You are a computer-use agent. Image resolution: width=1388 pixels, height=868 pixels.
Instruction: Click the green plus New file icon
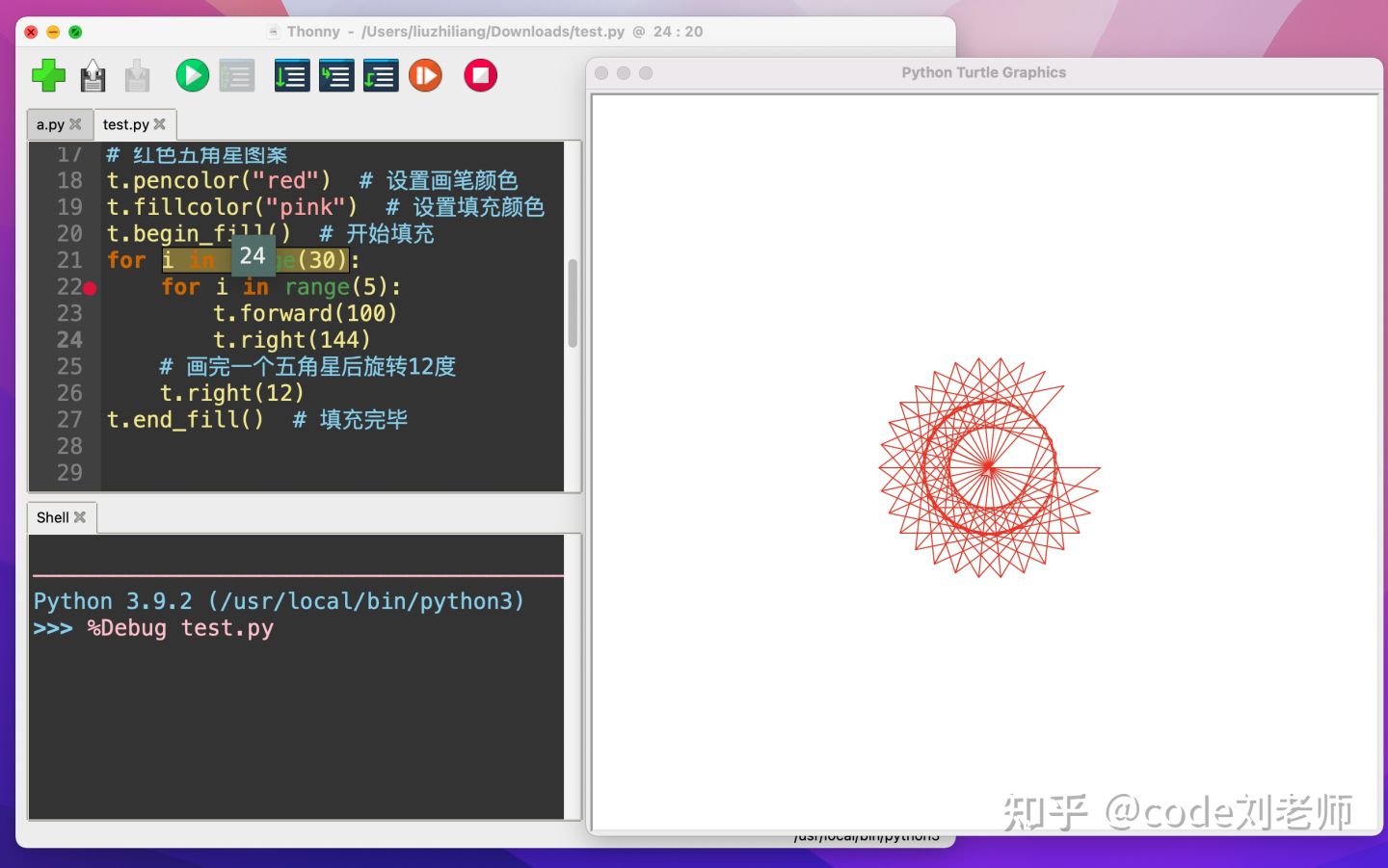pyautogui.click(x=48, y=75)
